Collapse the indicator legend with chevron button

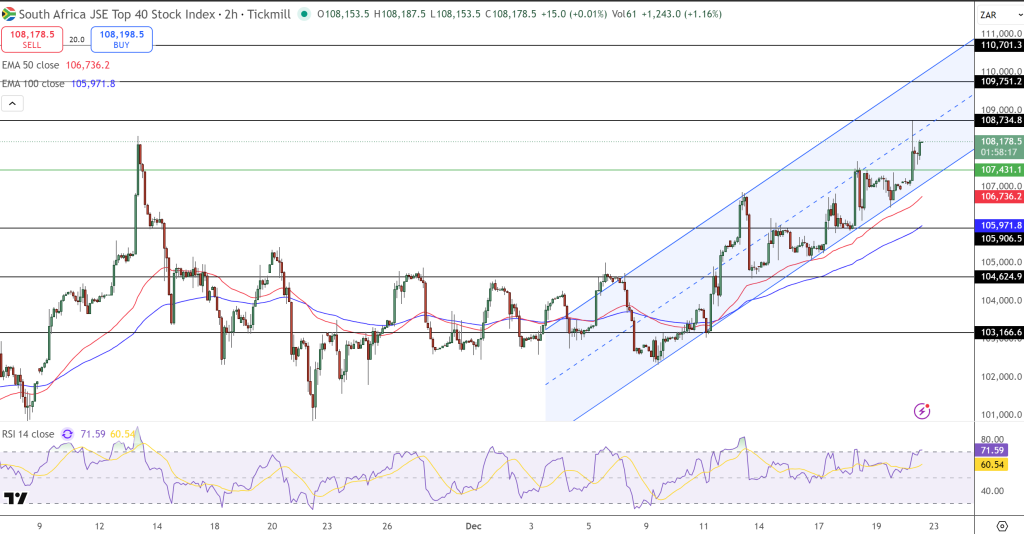(12, 103)
